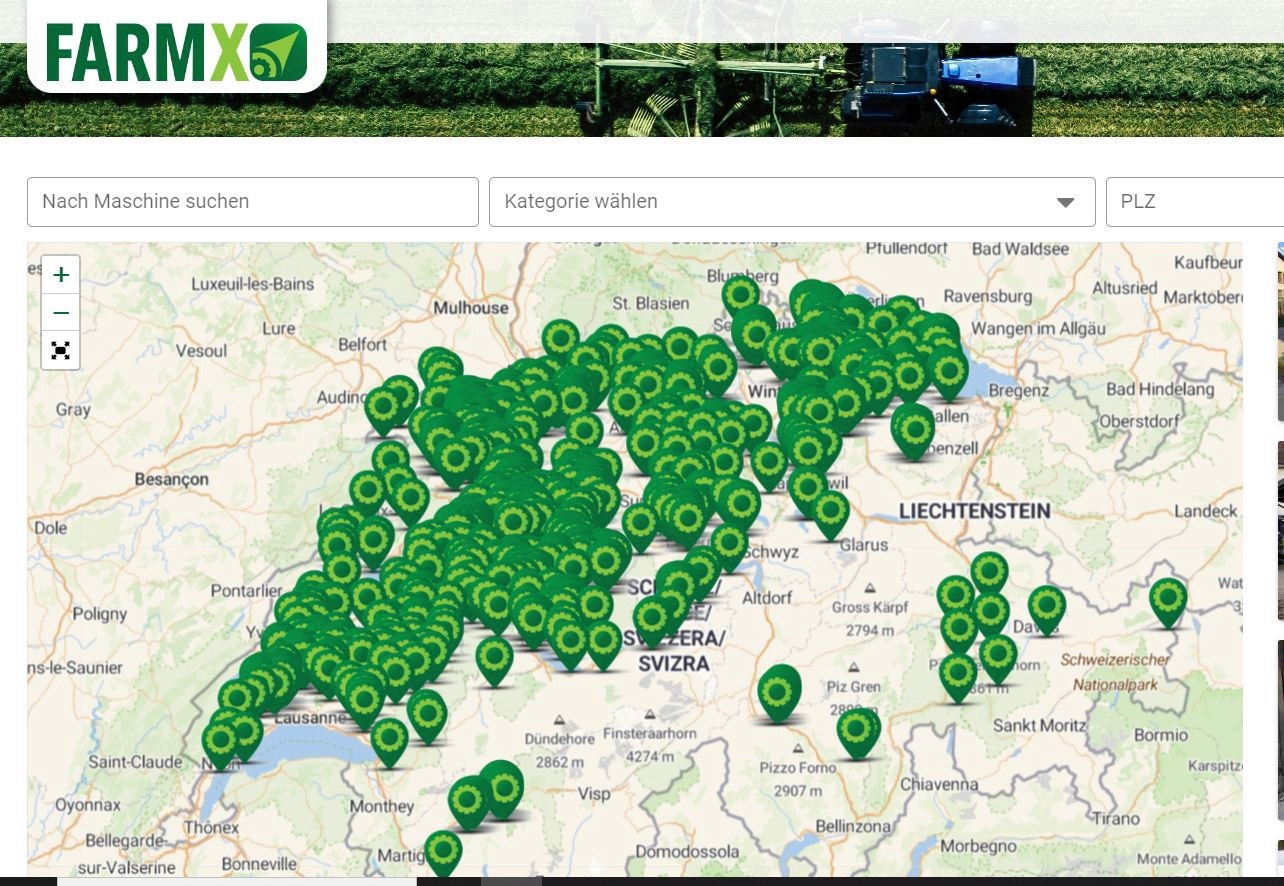This screenshot has height=886, width=1284.
Task: Select the map marker at Davos
Action: click(1046, 607)
